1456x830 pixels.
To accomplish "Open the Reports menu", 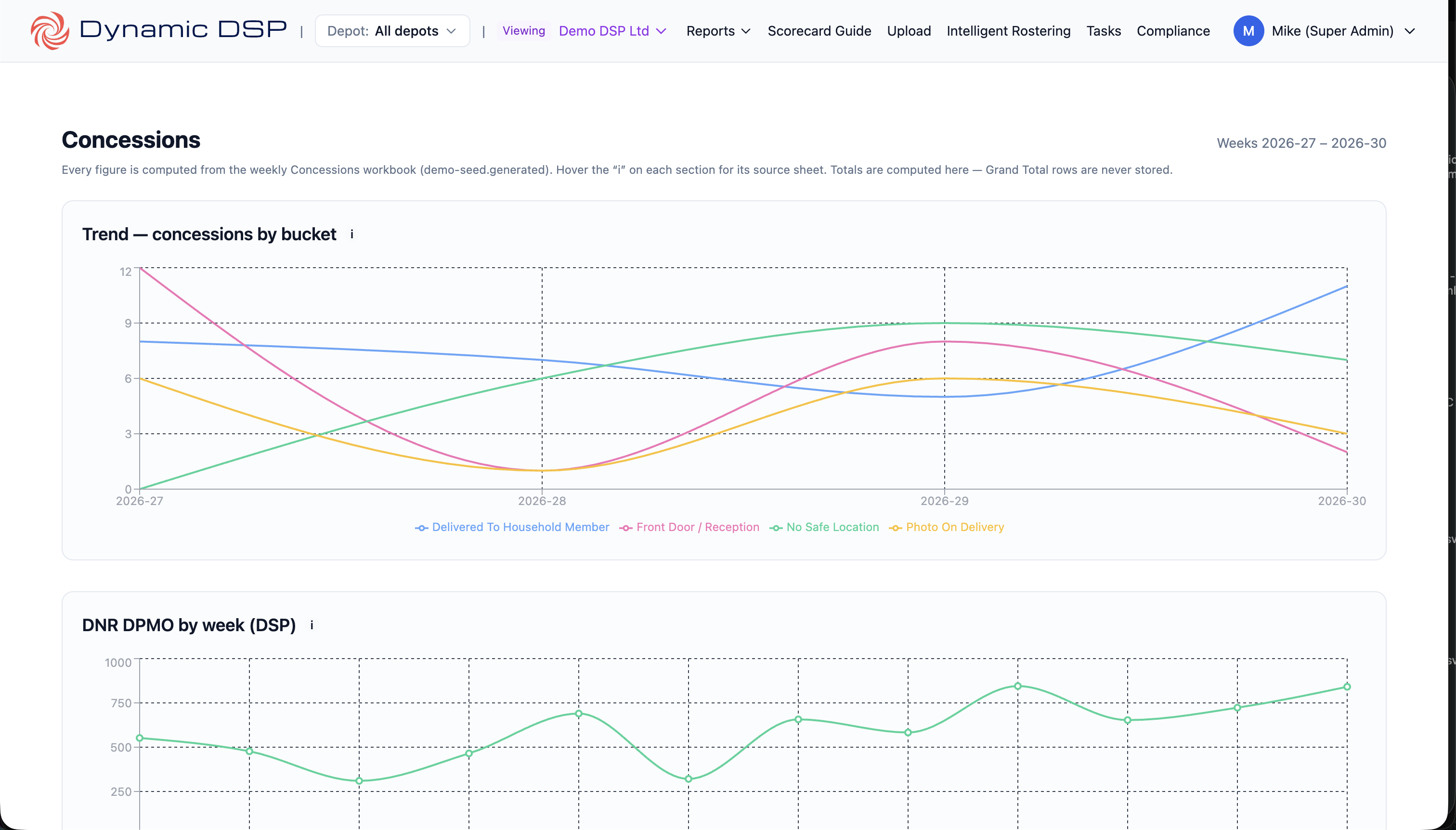I will pos(718,31).
